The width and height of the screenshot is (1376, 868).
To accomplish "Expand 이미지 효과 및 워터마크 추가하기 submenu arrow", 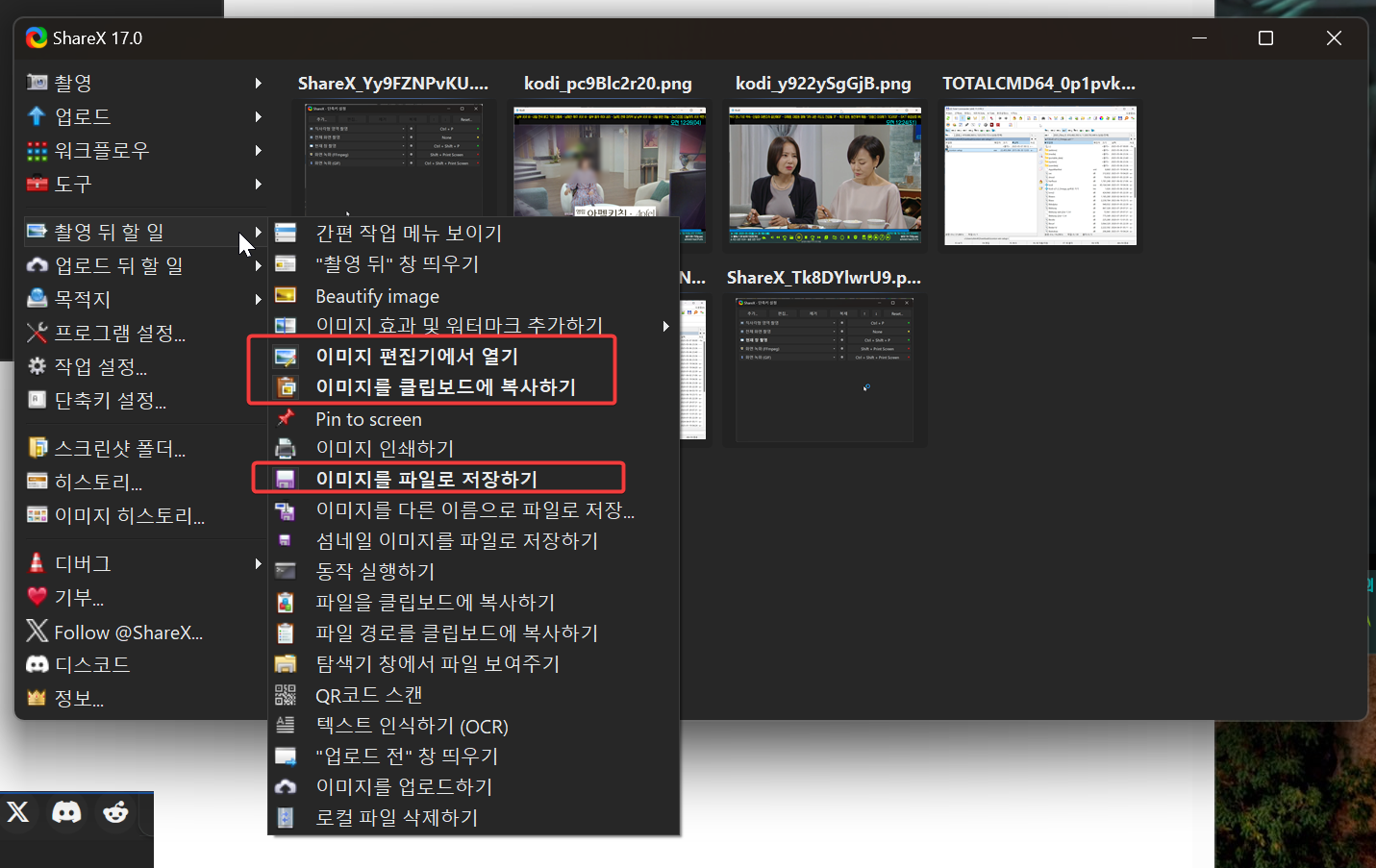I will point(665,326).
